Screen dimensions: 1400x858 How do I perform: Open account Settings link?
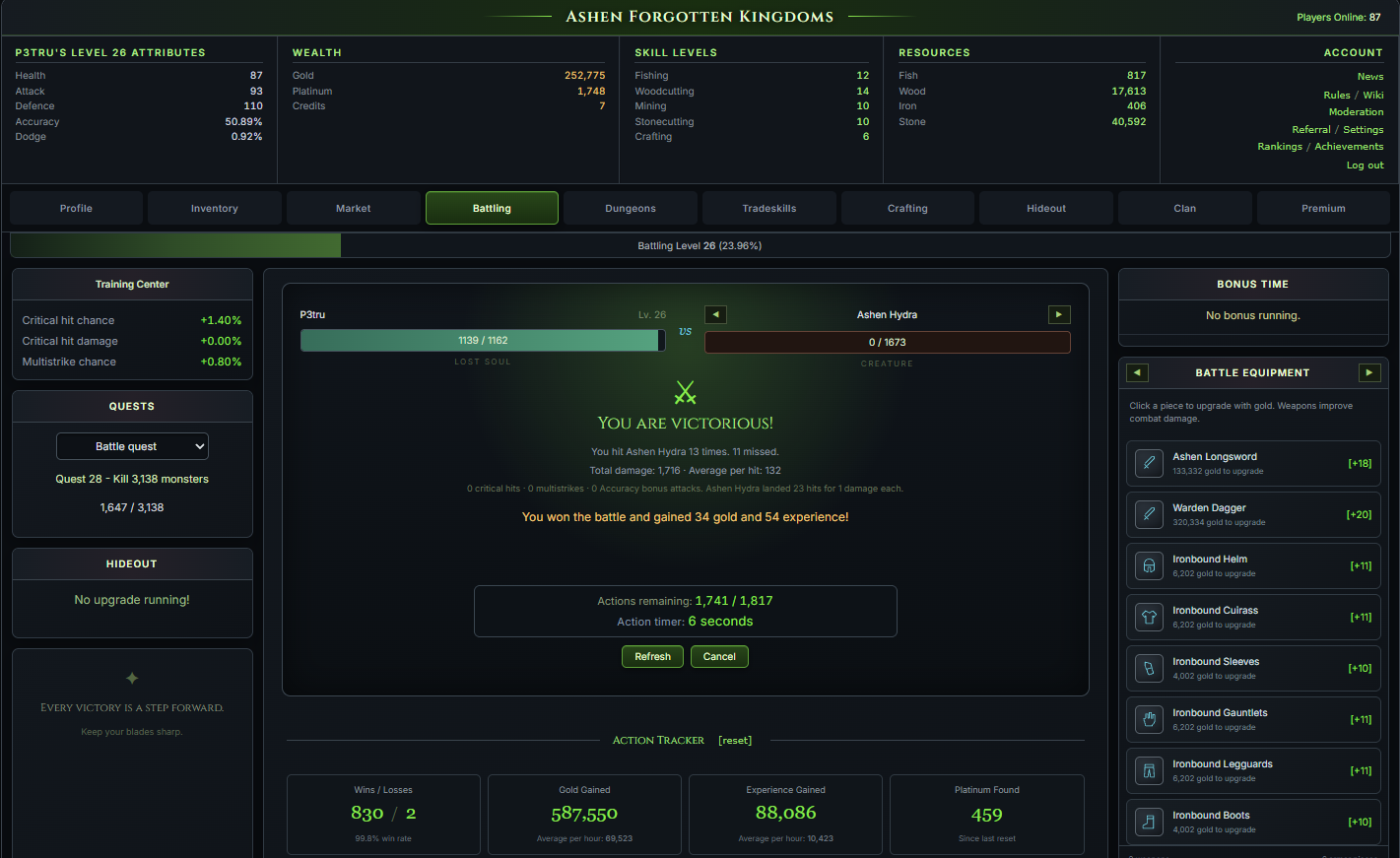pos(1364,129)
